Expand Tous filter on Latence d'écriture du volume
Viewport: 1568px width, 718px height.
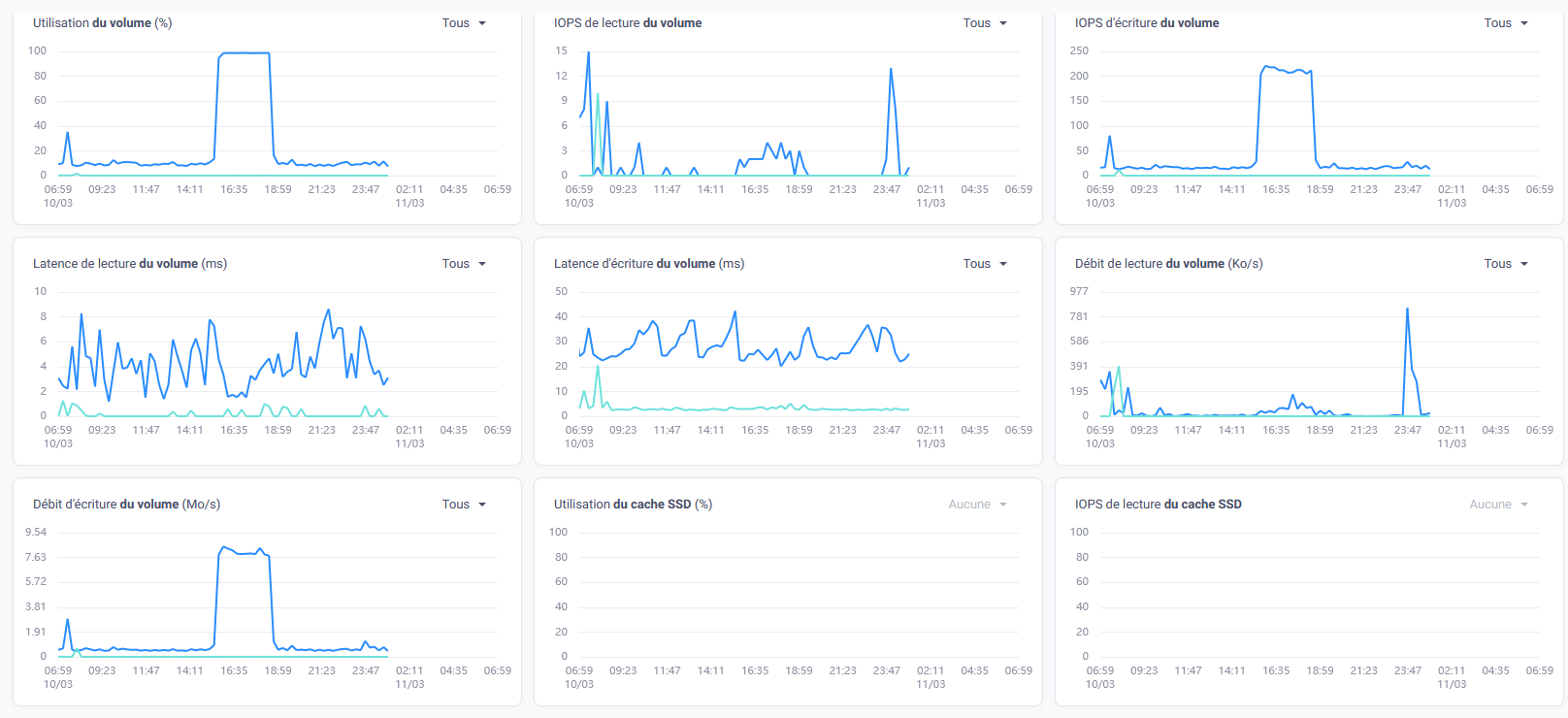(985, 264)
